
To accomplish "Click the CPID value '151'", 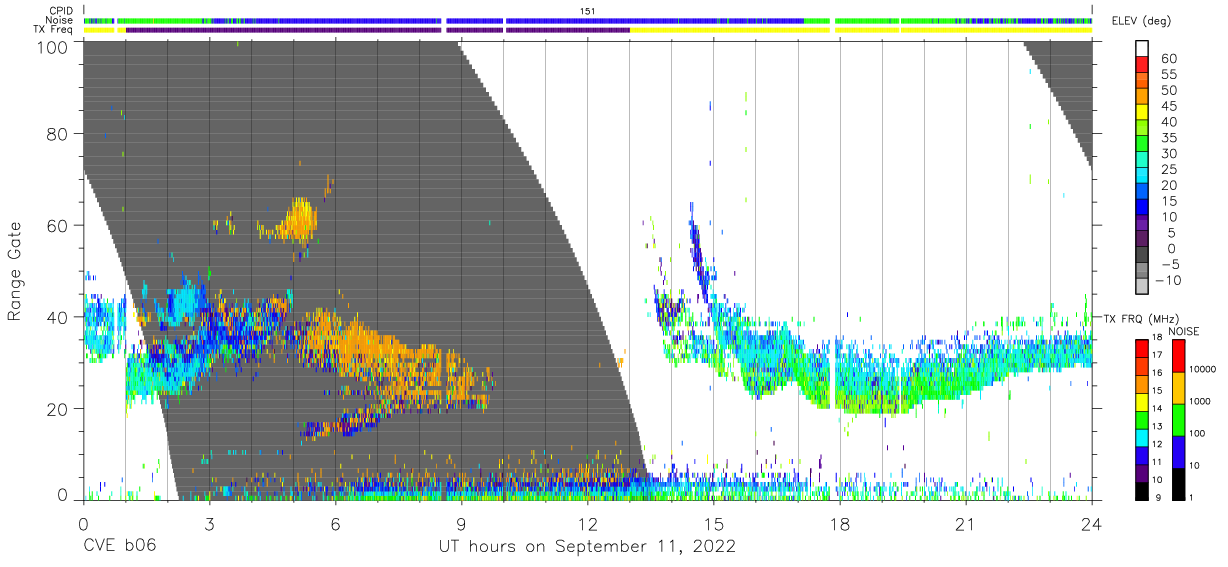I will tap(587, 10).
